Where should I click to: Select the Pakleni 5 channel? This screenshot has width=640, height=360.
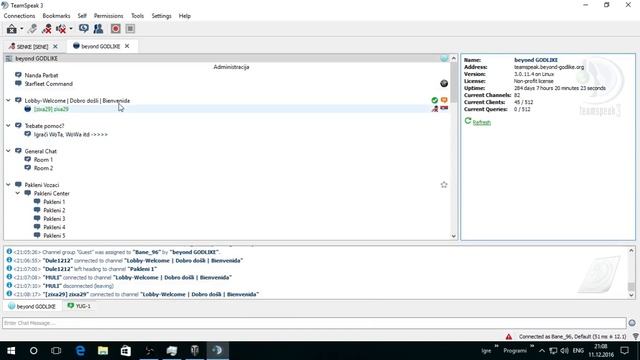point(54,236)
